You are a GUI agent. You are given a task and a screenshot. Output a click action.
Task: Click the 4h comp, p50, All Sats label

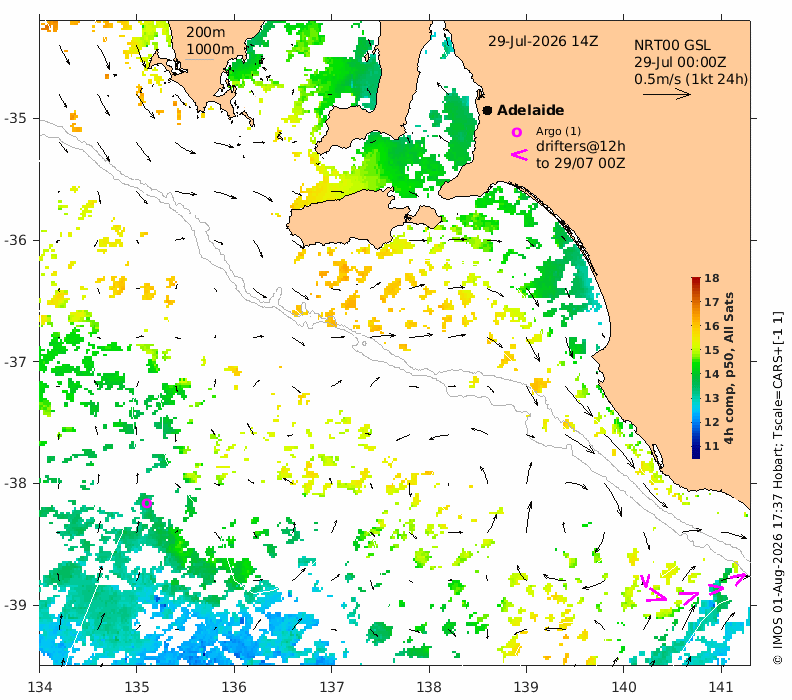tap(729, 368)
